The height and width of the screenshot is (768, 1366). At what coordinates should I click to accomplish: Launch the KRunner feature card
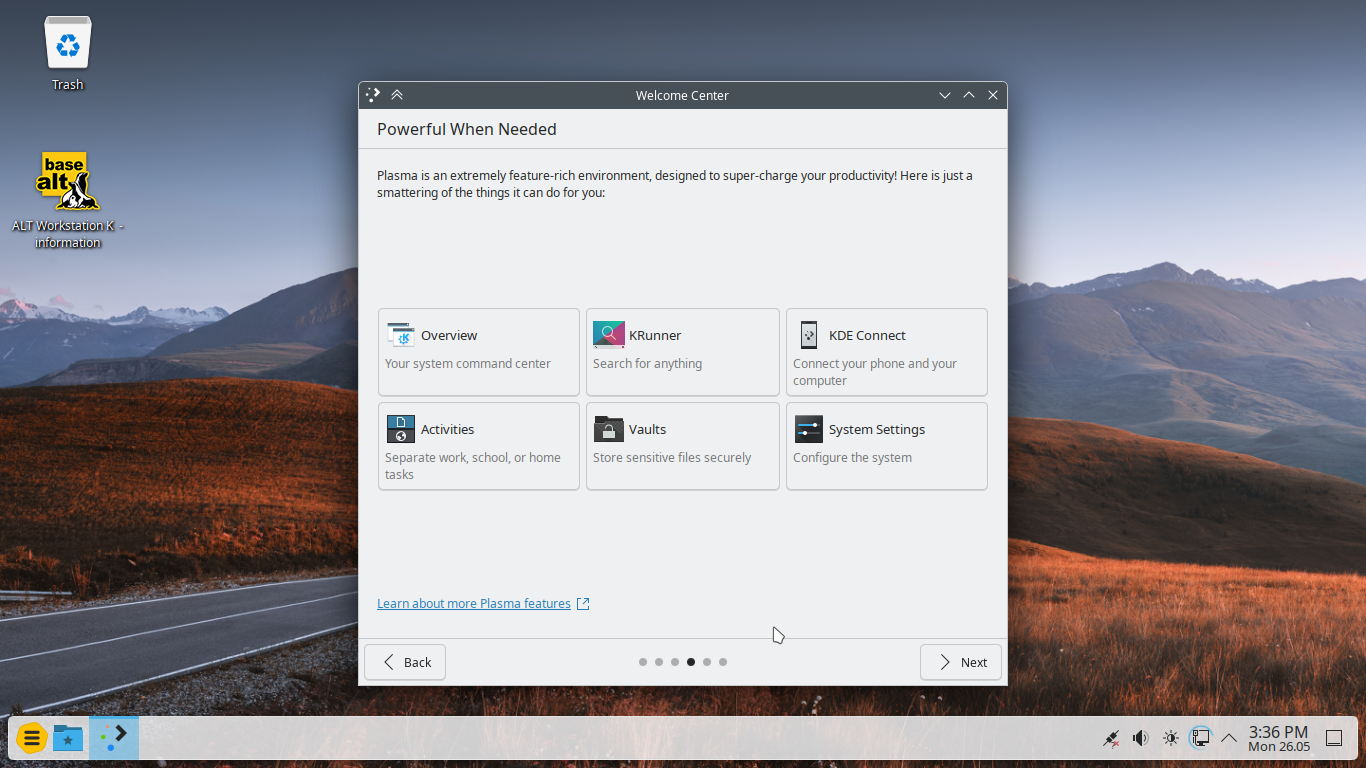[x=683, y=352]
